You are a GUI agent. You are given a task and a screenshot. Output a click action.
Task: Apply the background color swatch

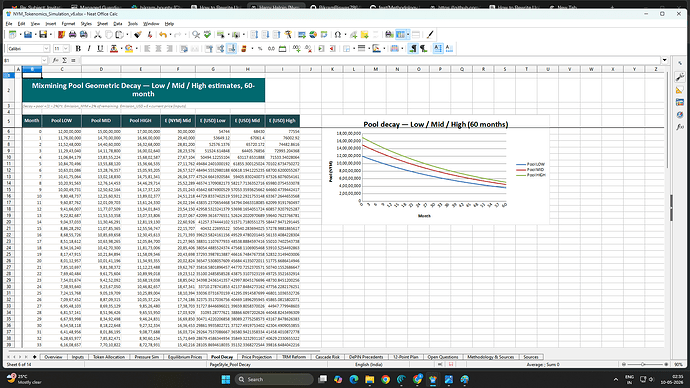128,48
